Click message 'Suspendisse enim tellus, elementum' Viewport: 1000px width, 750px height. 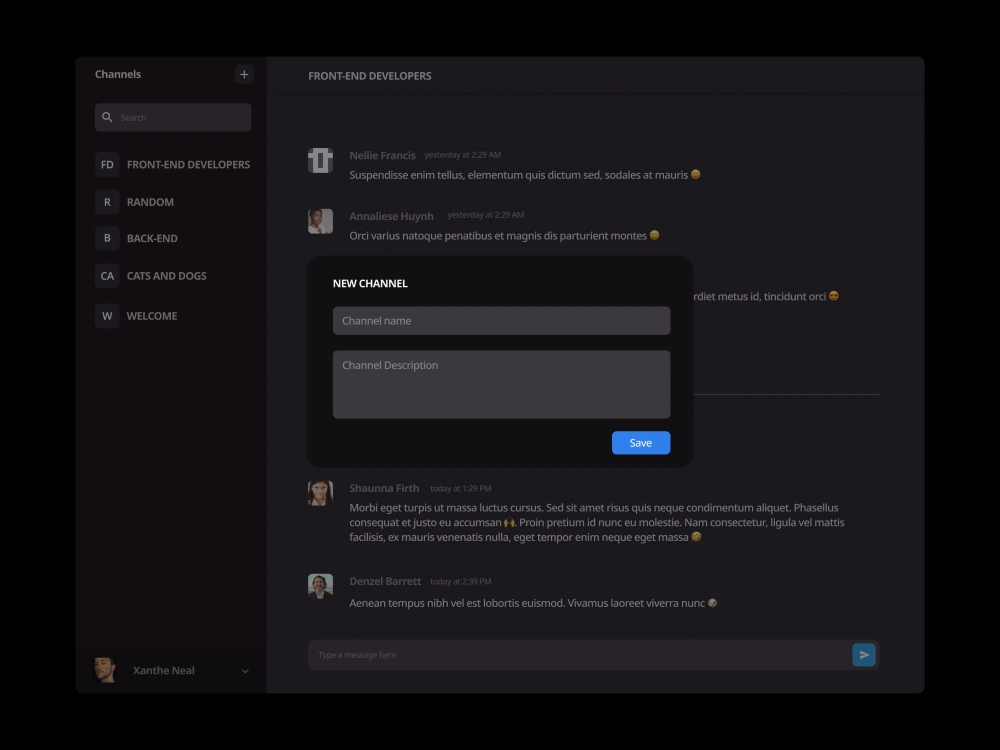525,175
